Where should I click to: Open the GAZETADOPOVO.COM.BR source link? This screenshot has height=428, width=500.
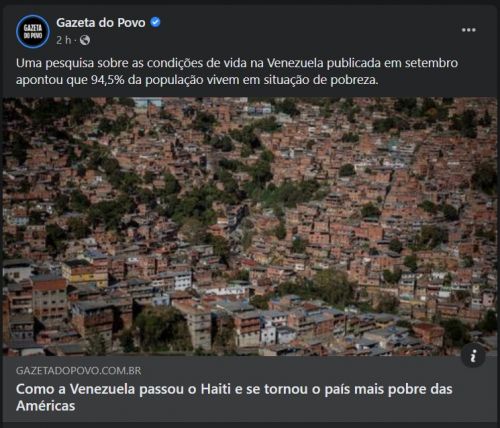(x=79, y=371)
